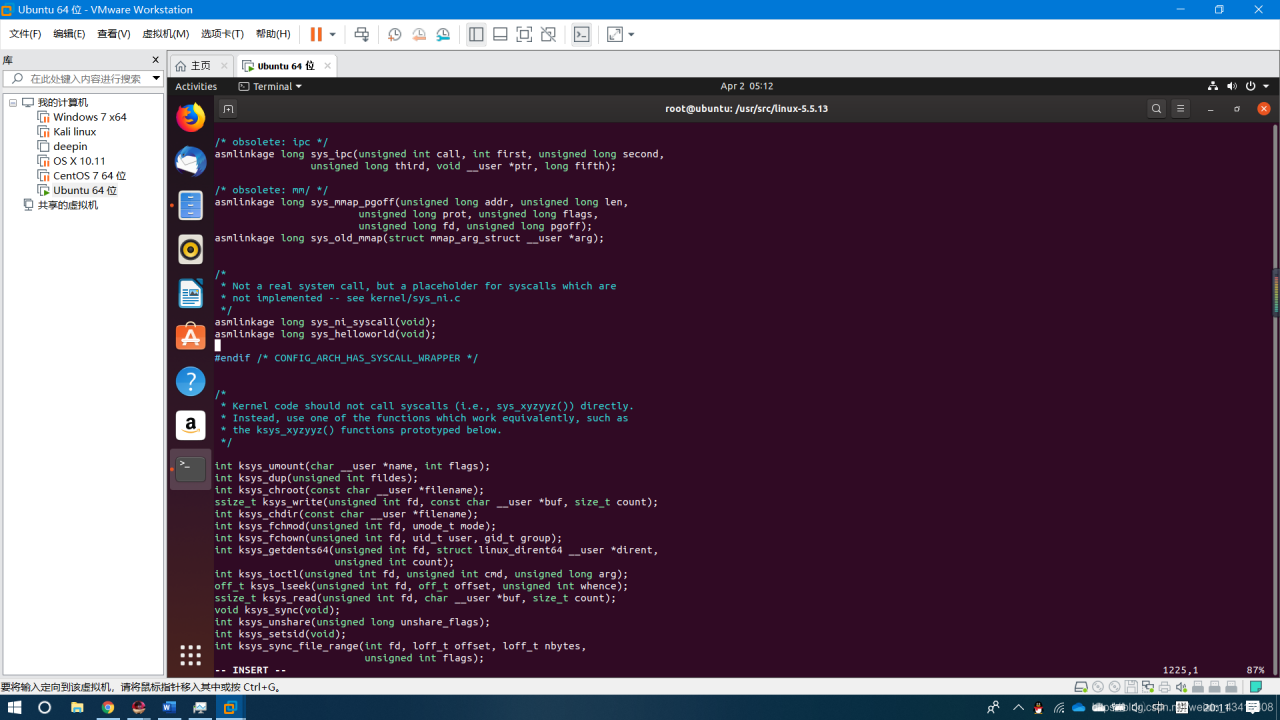The width and height of the screenshot is (1280, 720).
Task: Click the VMware guest vertical scrollbar thumb
Action: (1276, 292)
